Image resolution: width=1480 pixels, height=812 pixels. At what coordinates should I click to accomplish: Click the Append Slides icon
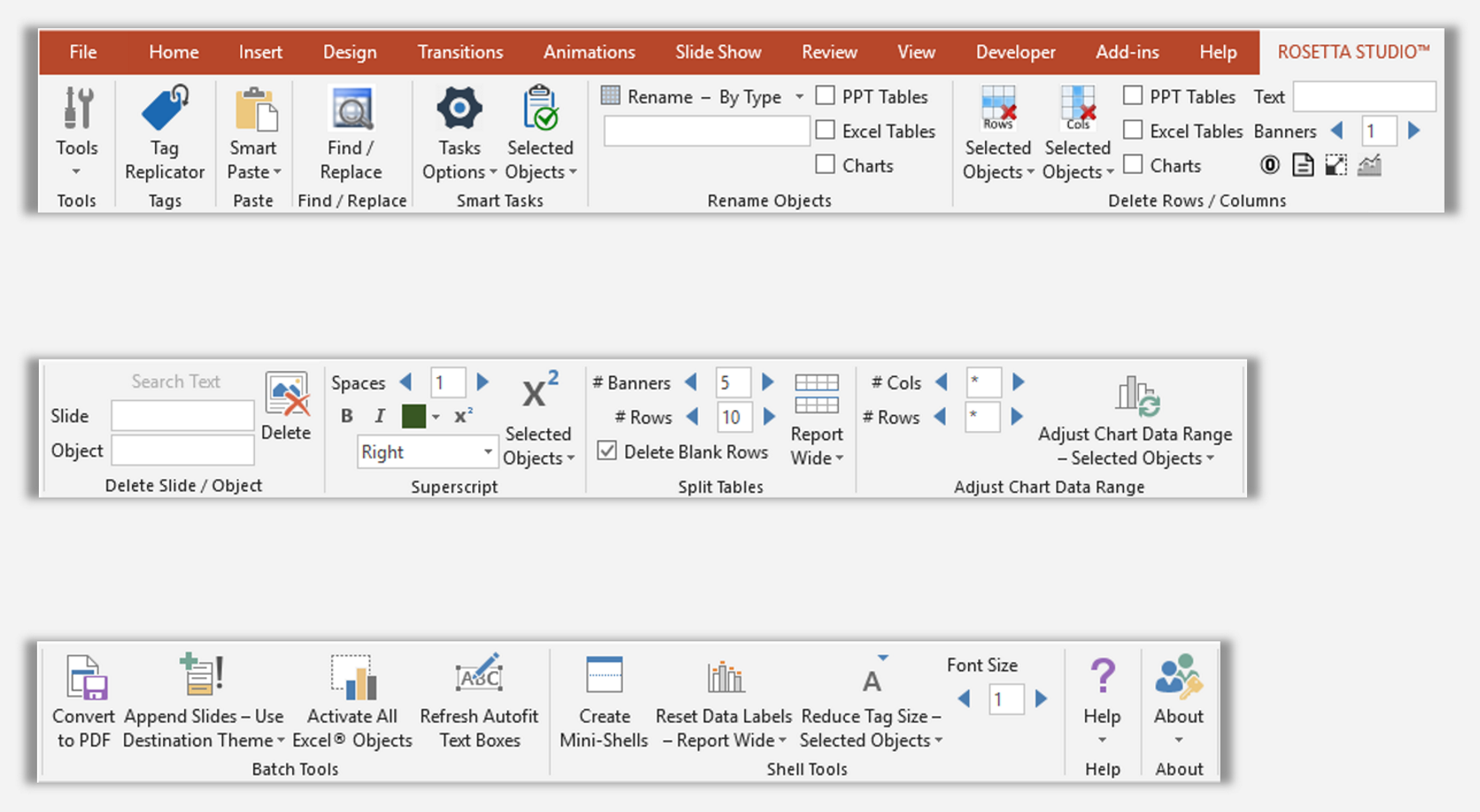(202, 676)
